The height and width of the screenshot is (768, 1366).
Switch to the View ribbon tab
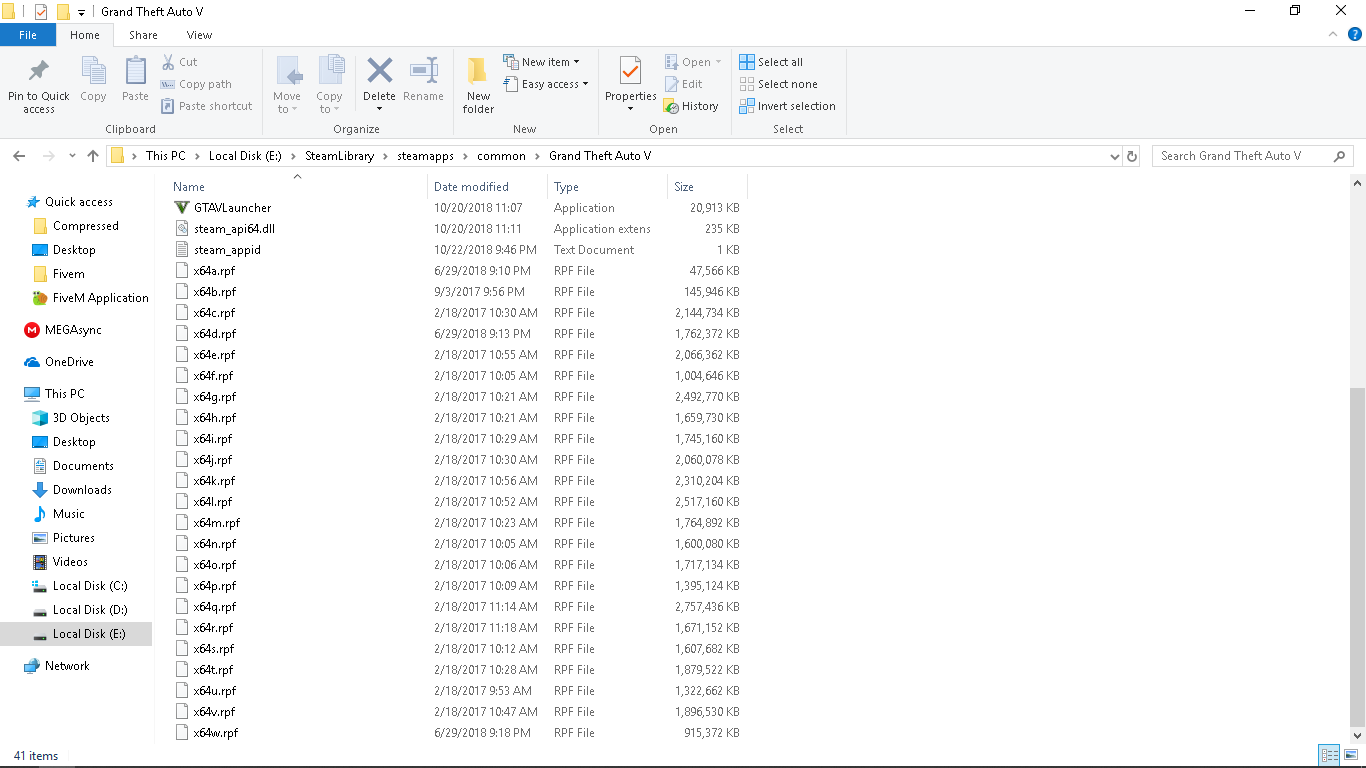coord(199,35)
